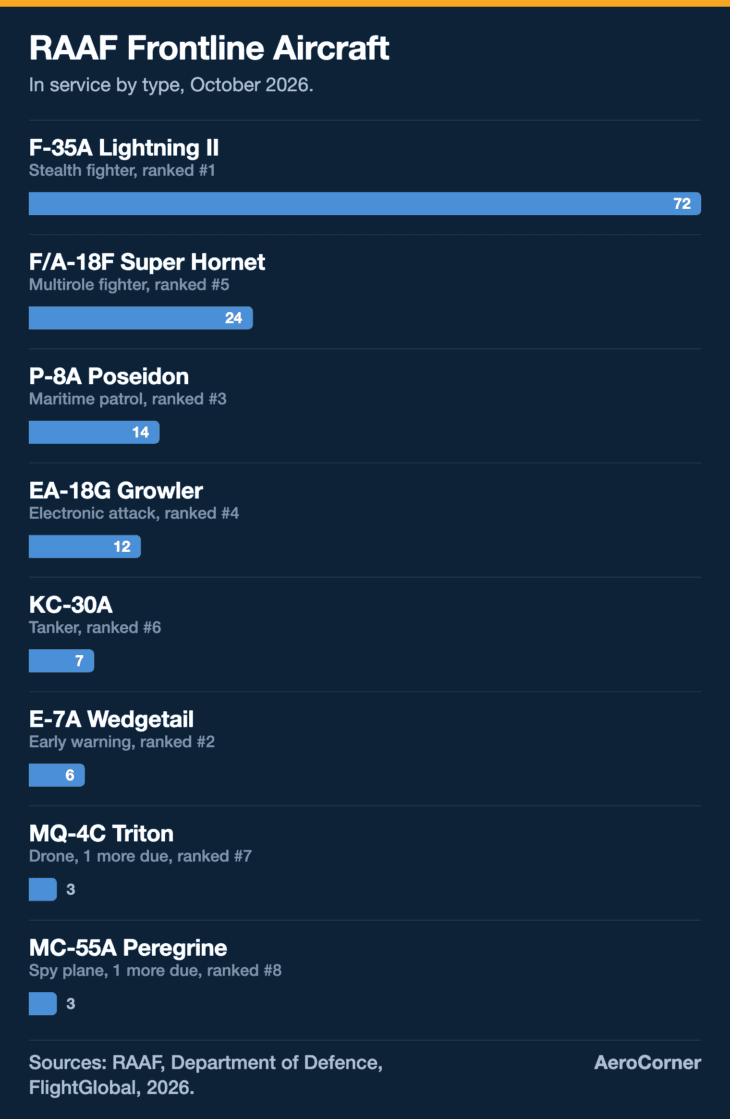
Task: Select the KC-30A heading
Action: [71, 604]
